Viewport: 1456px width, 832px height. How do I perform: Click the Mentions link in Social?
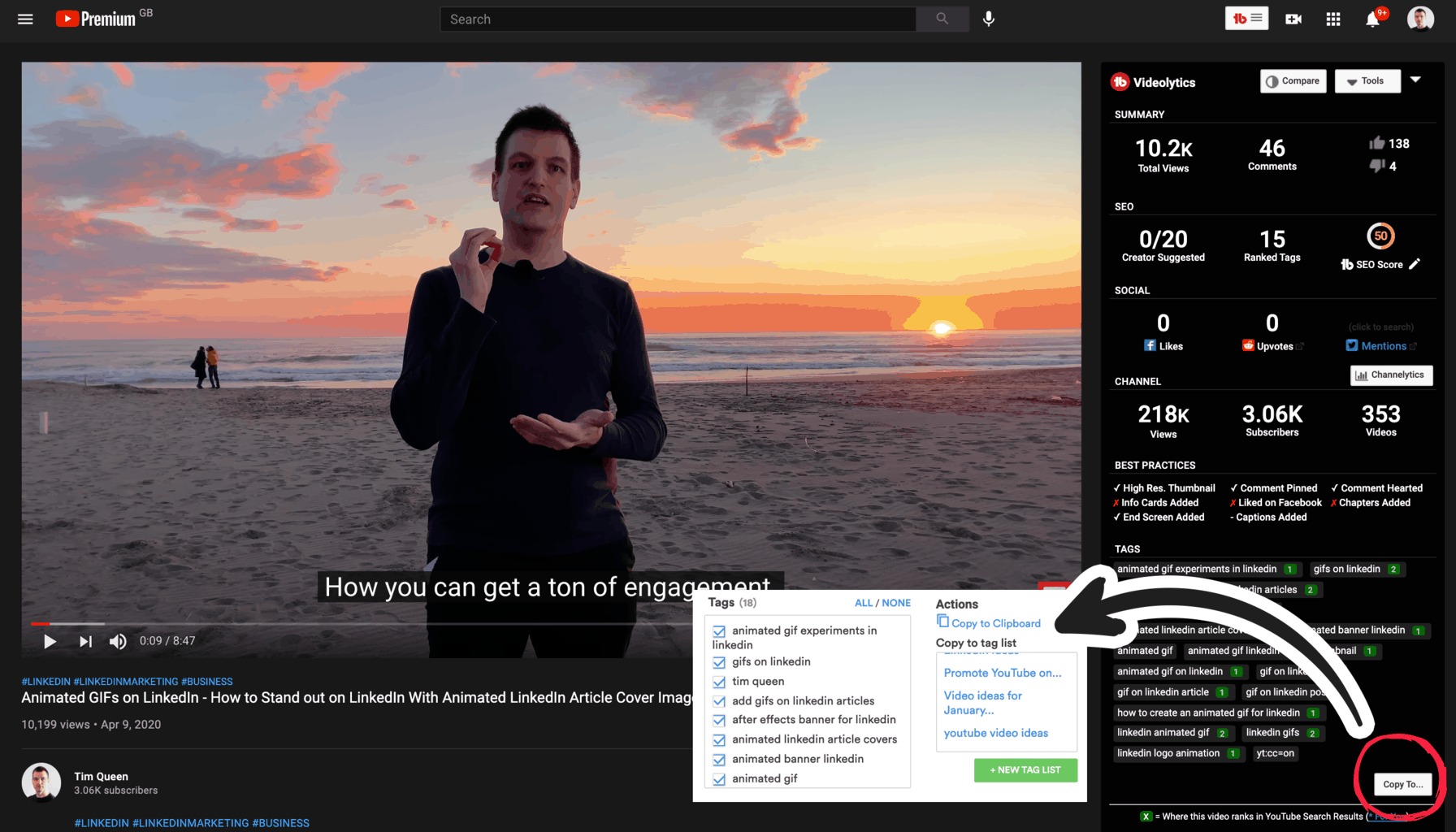tap(1384, 346)
